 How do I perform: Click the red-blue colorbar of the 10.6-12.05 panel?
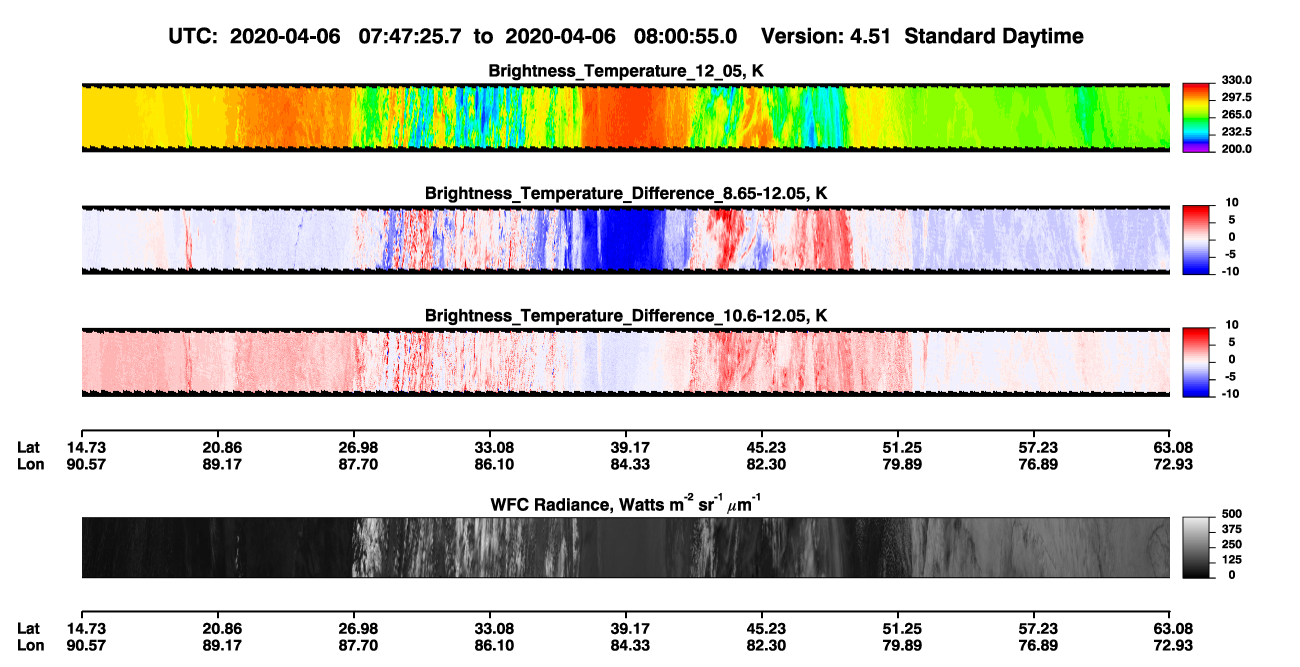(x=1197, y=362)
